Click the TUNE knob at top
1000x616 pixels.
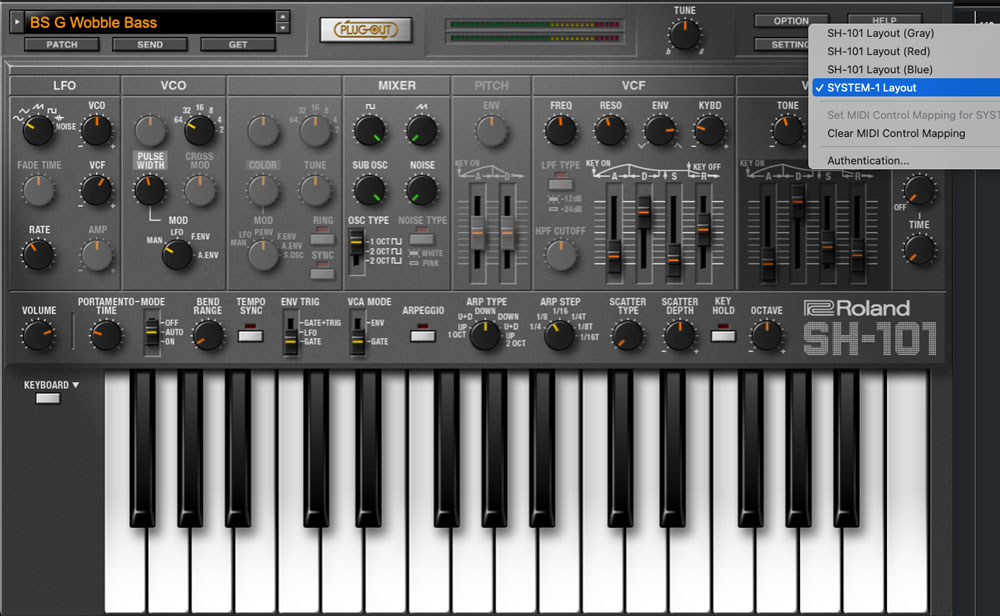coord(684,35)
